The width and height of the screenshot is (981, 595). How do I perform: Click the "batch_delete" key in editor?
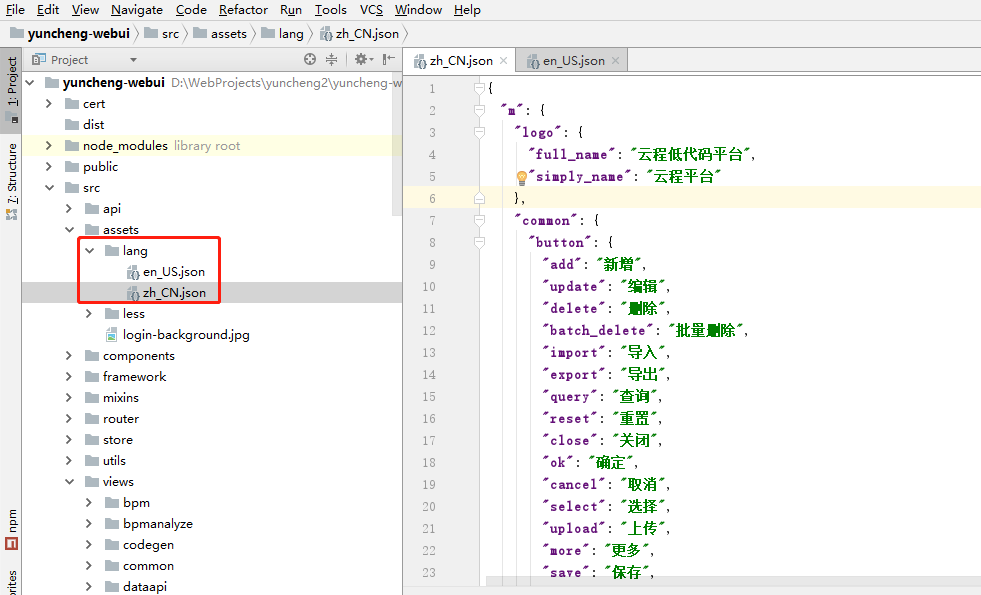click(597, 330)
